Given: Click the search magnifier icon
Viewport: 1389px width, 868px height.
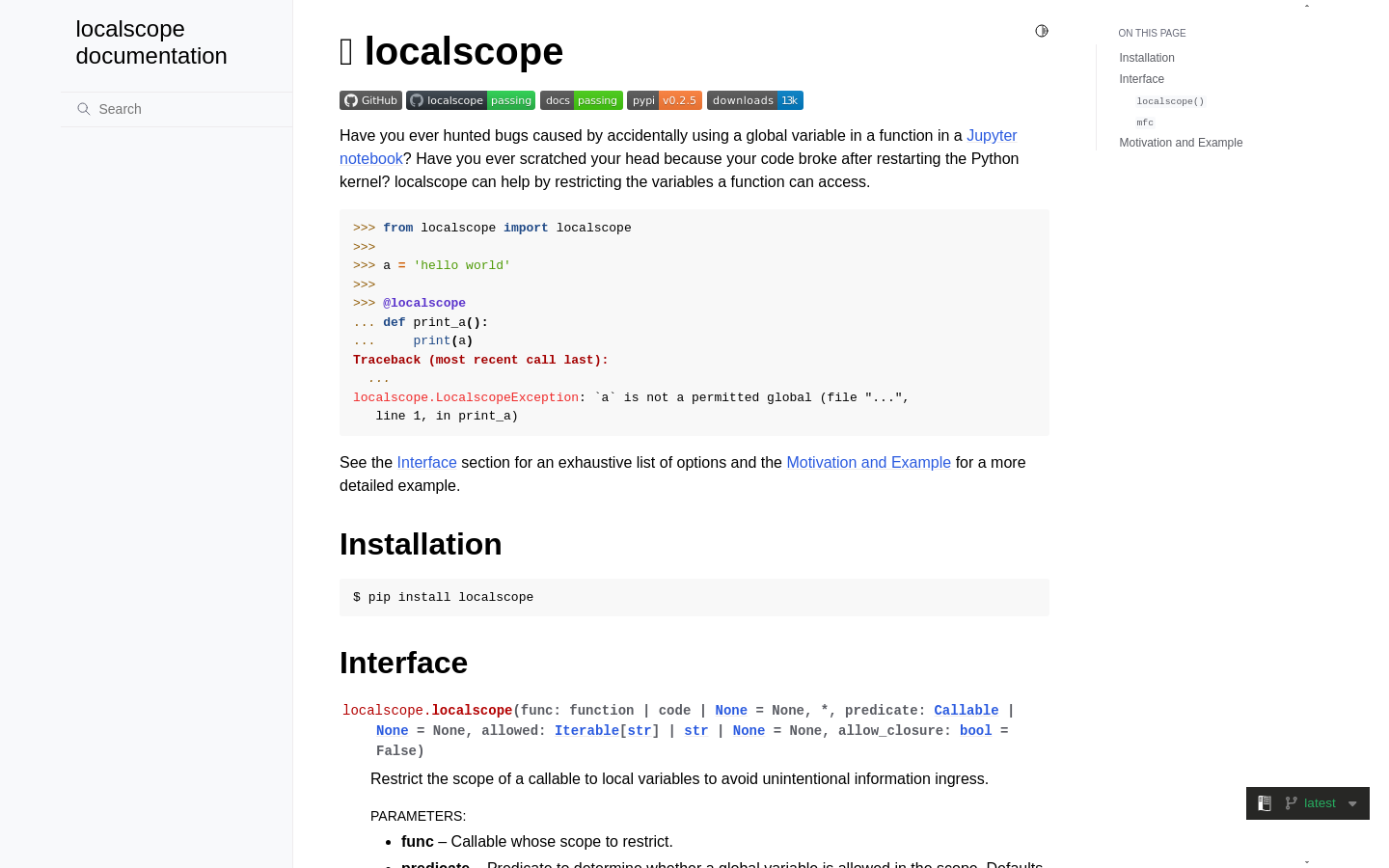Looking at the screenshot, I should coord(84,109).
